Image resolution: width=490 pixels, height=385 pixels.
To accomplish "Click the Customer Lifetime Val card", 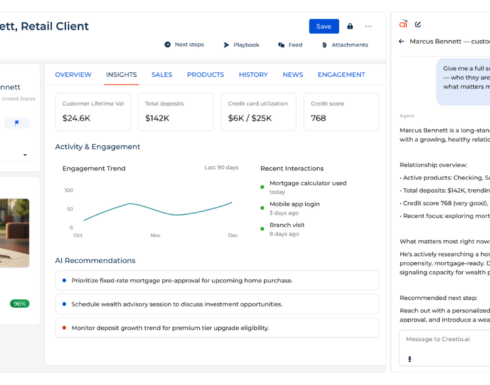I will 93,112.
